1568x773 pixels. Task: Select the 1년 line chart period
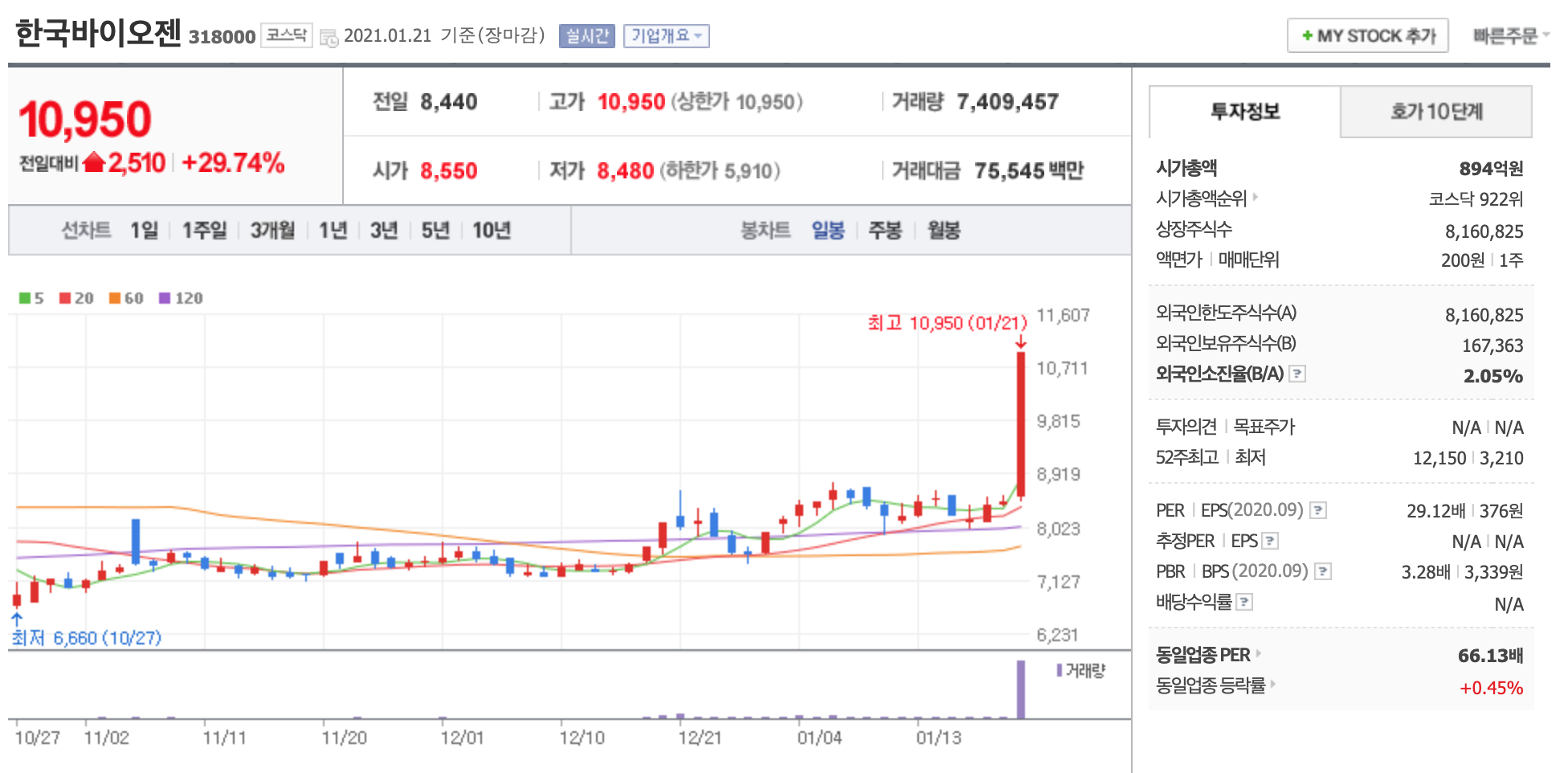[x=333, y=231]
